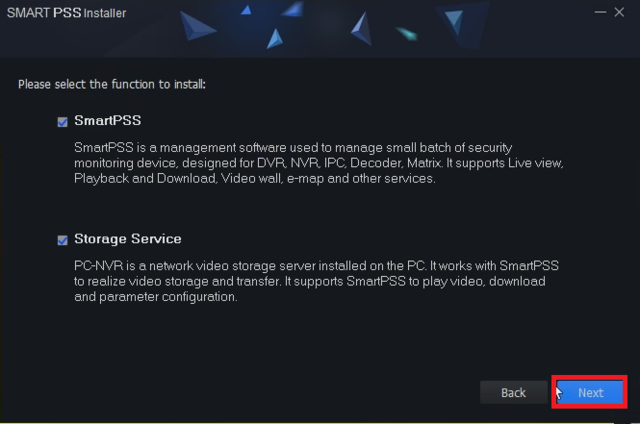Click the SmartPSS management software description

(x=320, y=162)
